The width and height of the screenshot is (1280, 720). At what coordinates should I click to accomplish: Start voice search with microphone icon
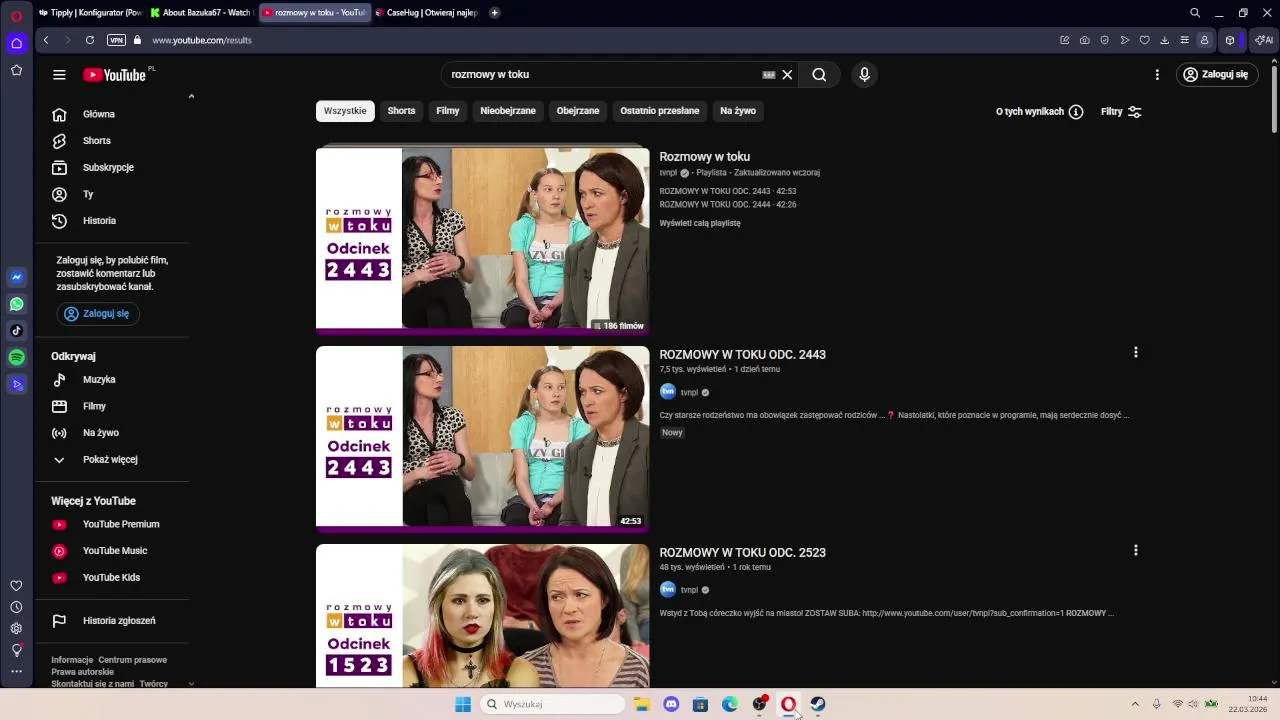(x=865, y=75)
